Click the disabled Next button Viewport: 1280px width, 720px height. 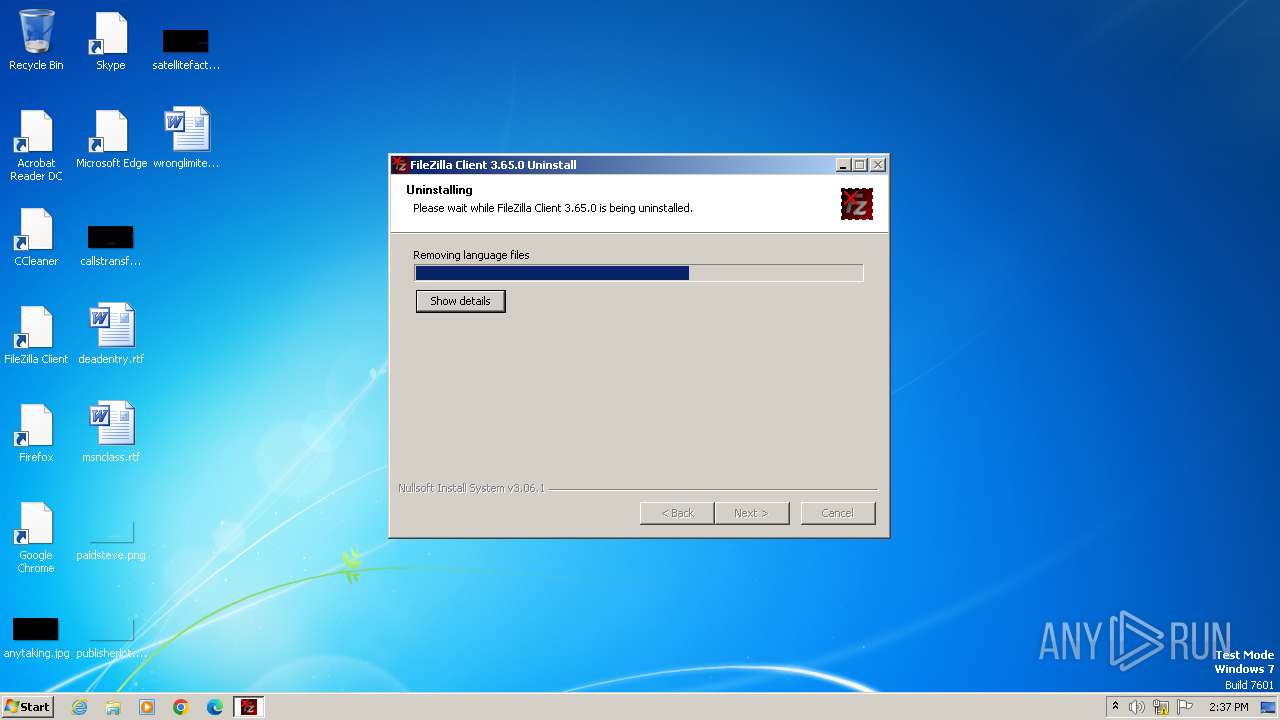pos(751,513)
